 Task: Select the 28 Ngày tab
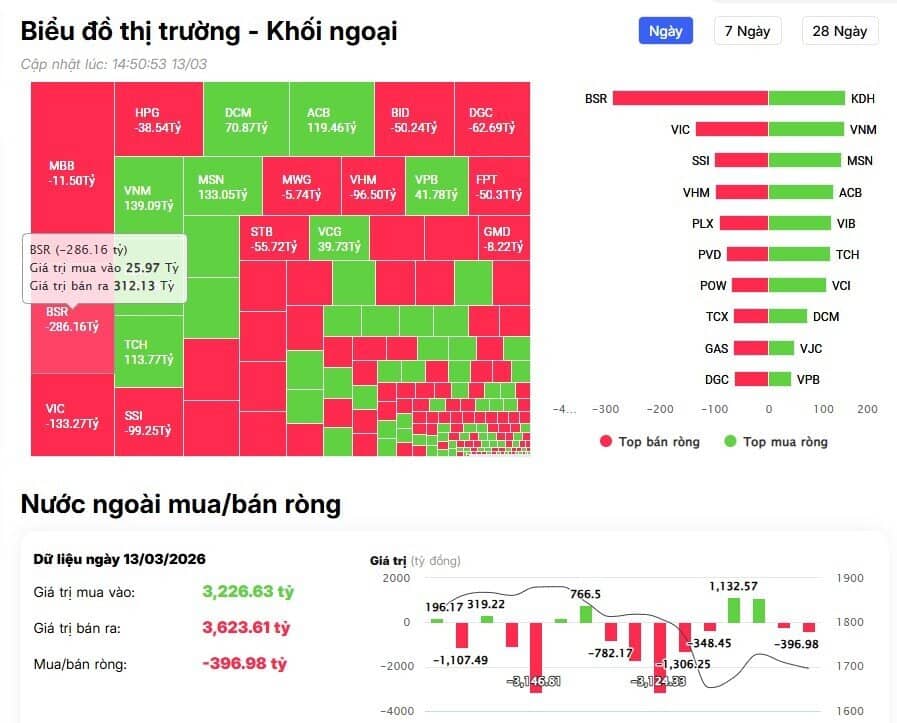coord(839,31)
